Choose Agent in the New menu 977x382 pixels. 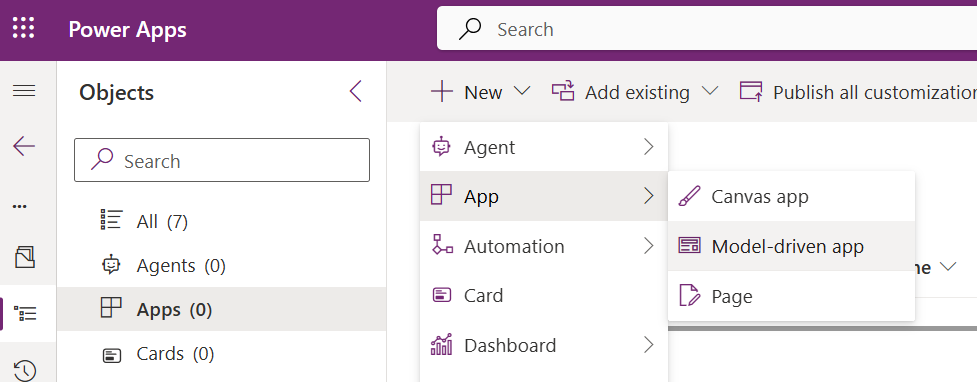pos(544,147)
